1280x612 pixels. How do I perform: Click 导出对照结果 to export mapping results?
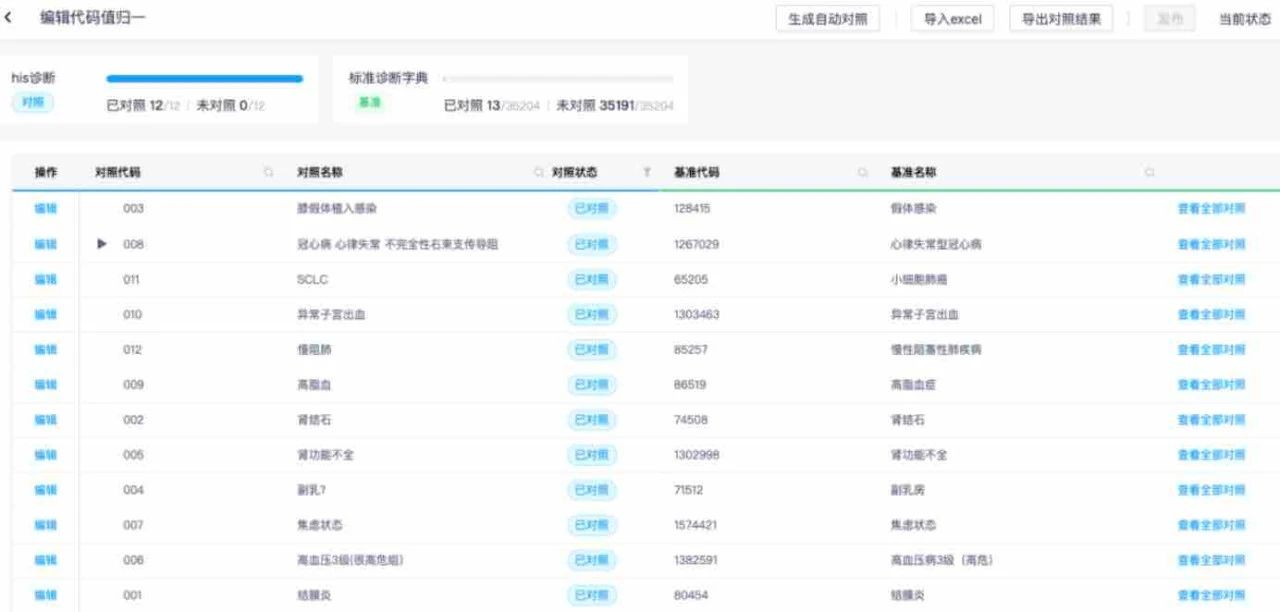(x=1063, y=18)
